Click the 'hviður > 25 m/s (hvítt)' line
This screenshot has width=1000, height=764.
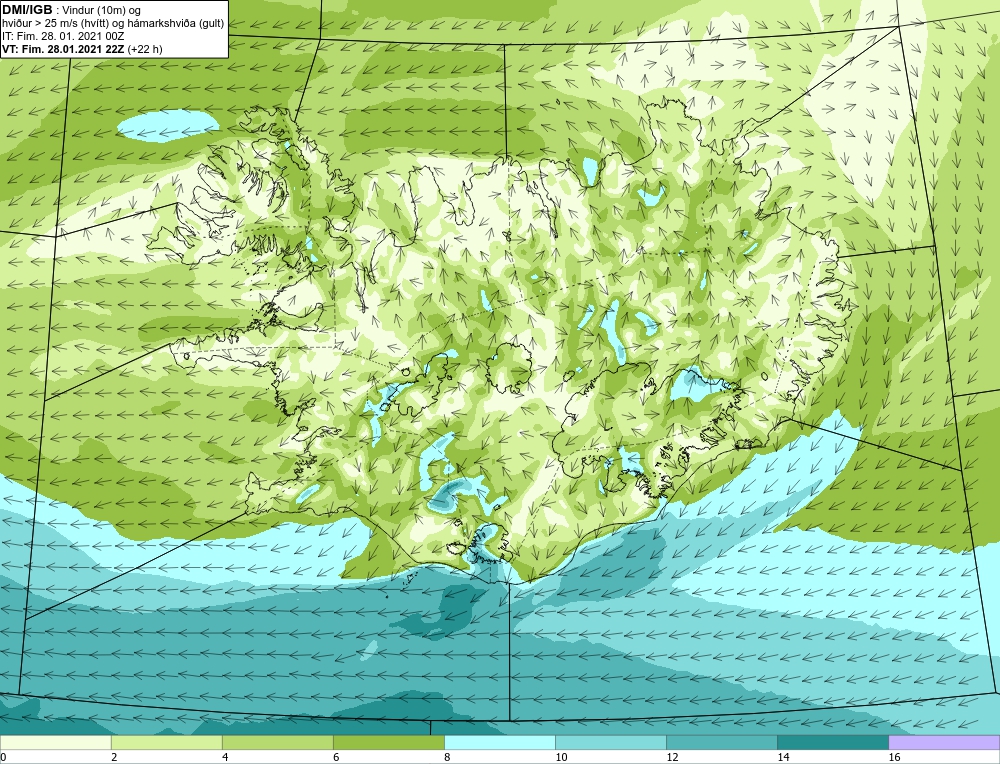point(57,24)
